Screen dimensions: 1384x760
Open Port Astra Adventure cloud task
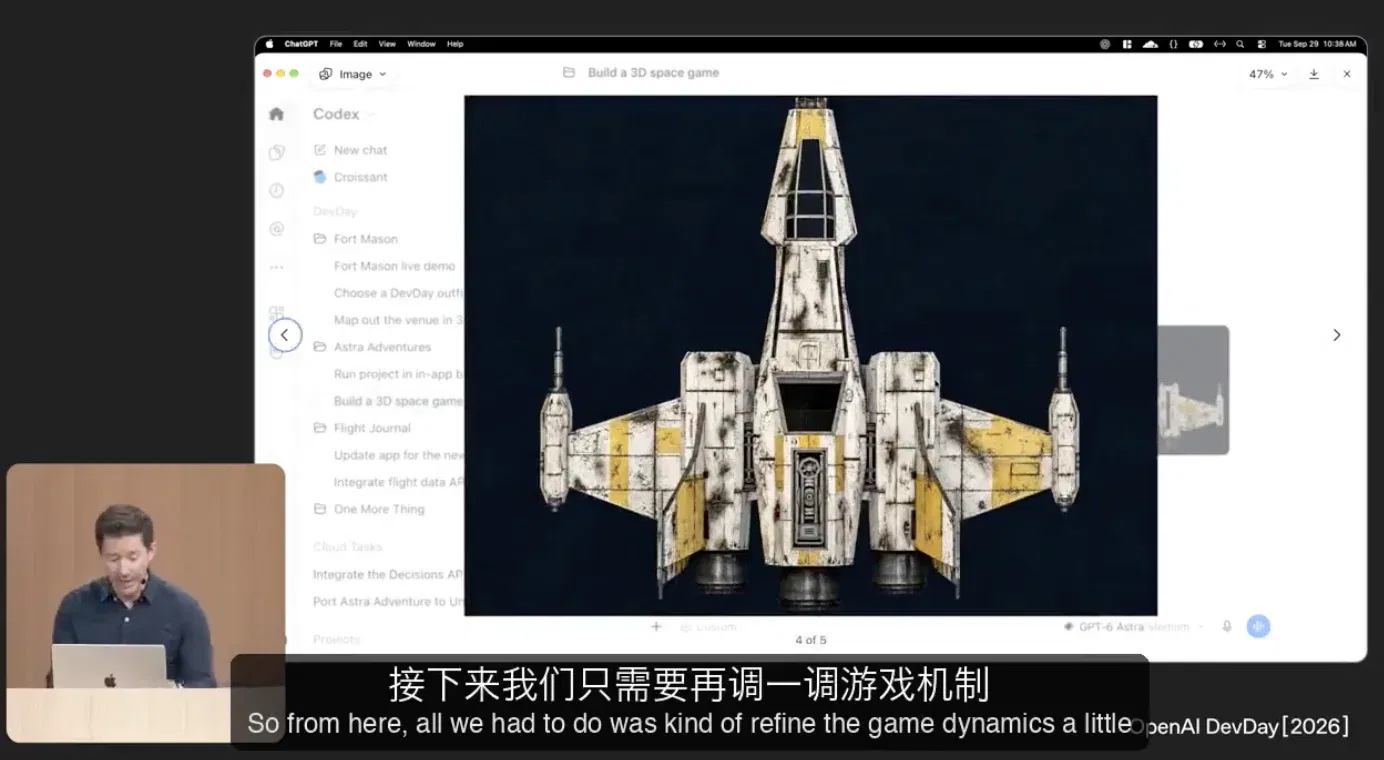pos(387,602)
